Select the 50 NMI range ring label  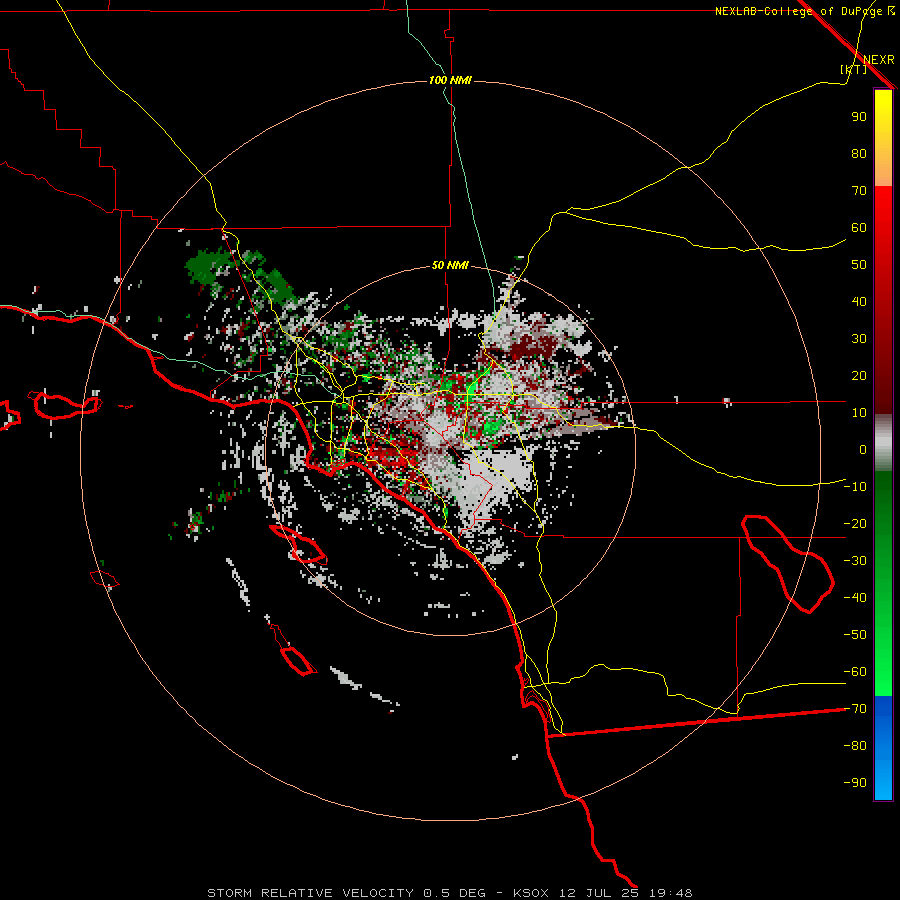click(x=450, y=265)
